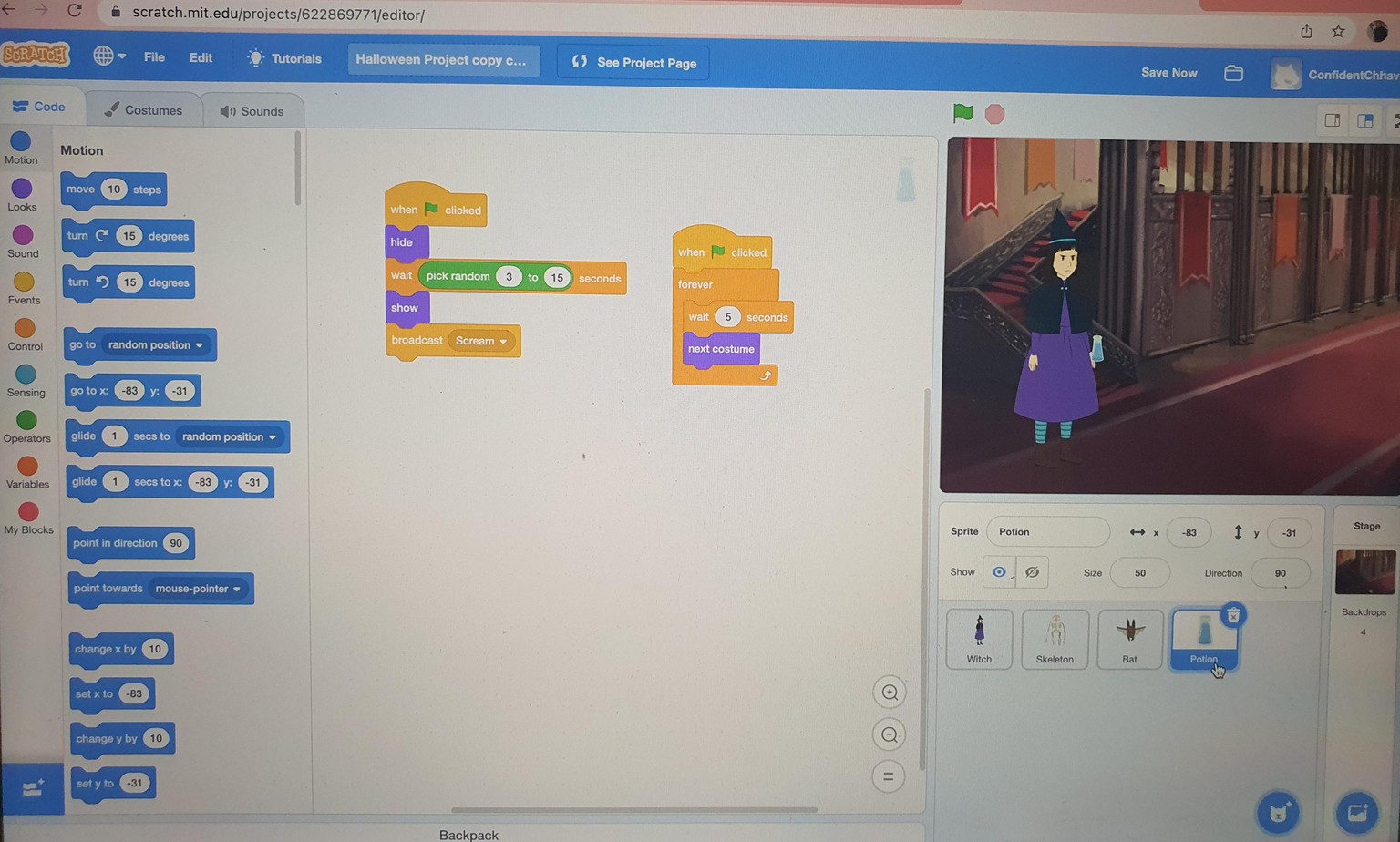Image resolution: width=1400 pixels, height=842 pixels.
Task: Click the green flag to start project
Action: pos(962,113)
